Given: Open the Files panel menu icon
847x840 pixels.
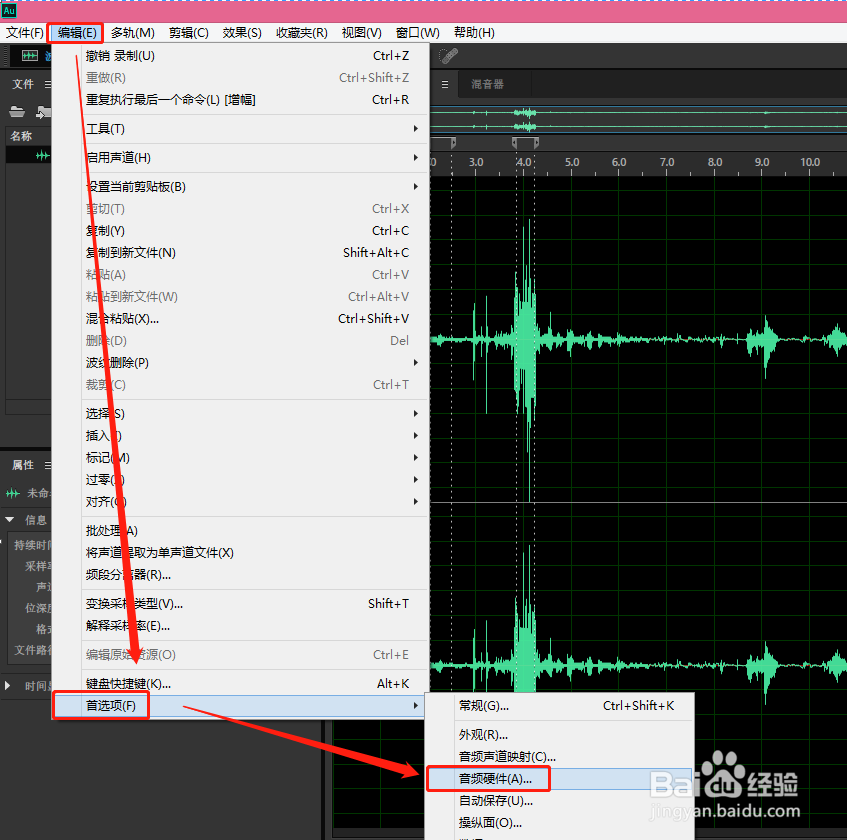Looking at the screenshot, I should tap(48, 84).
